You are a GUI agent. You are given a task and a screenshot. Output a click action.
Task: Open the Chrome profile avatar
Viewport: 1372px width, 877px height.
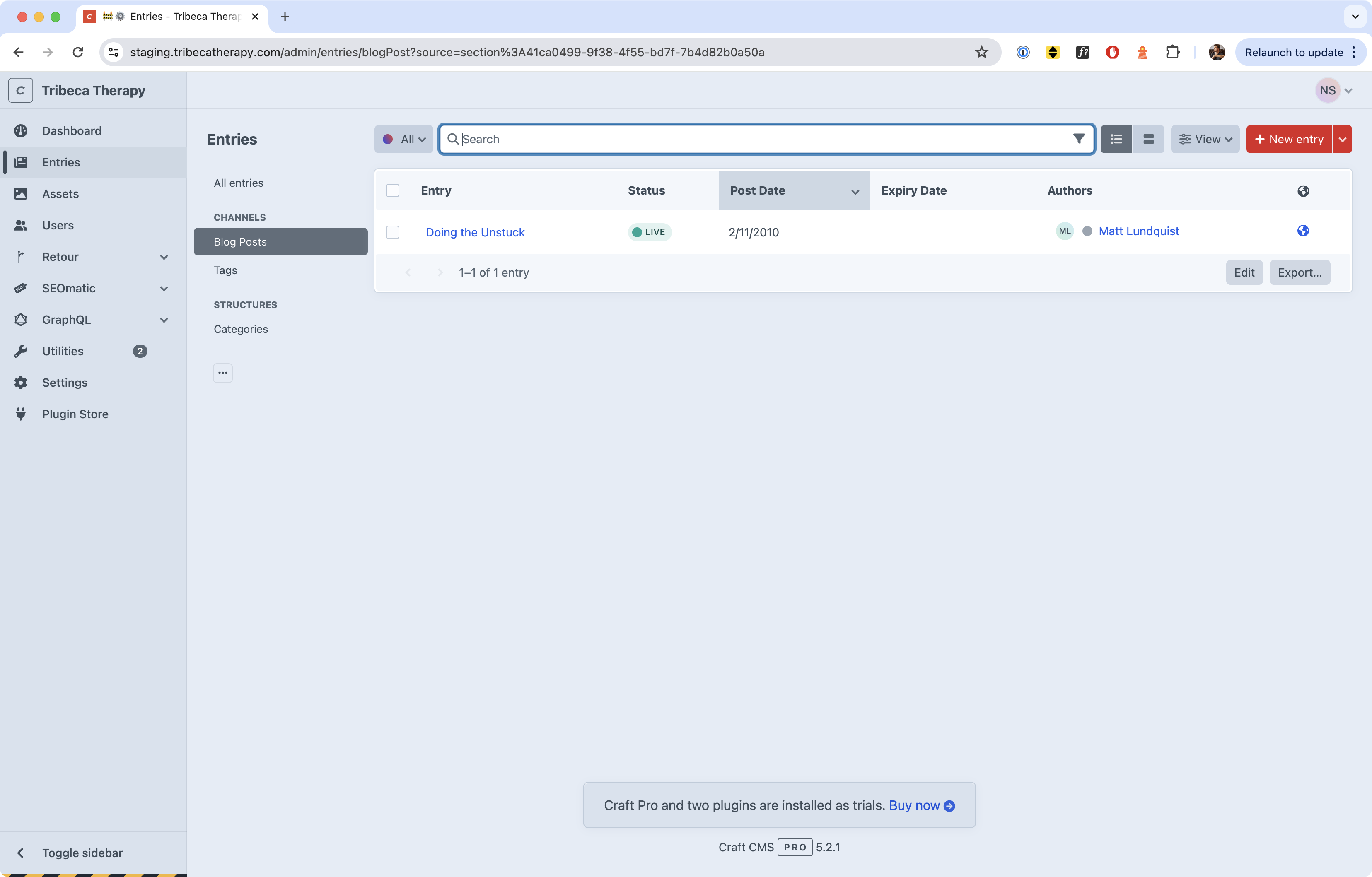pyautogui.click(x=1217, y=53)
